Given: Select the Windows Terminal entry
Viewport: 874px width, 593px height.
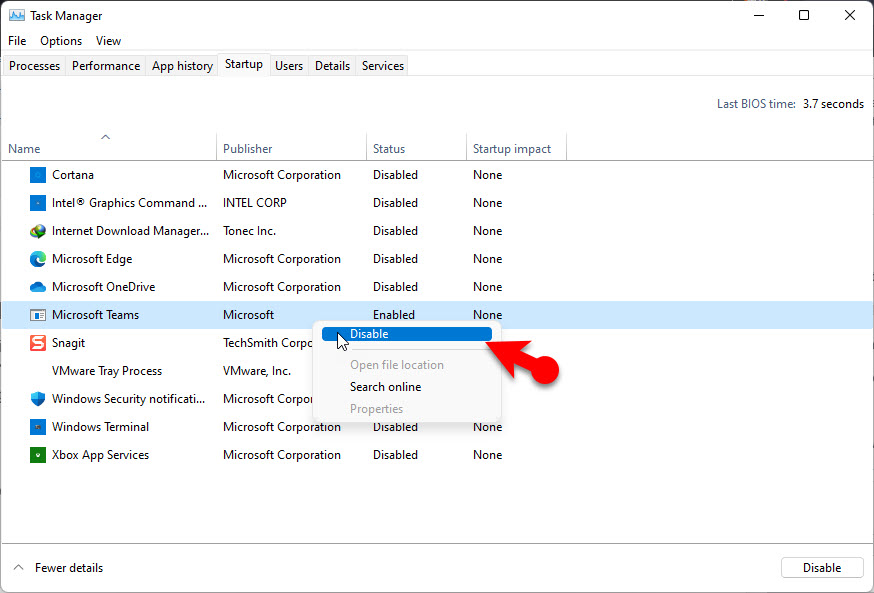Looking at the screenshot, I should pos(100,427).
